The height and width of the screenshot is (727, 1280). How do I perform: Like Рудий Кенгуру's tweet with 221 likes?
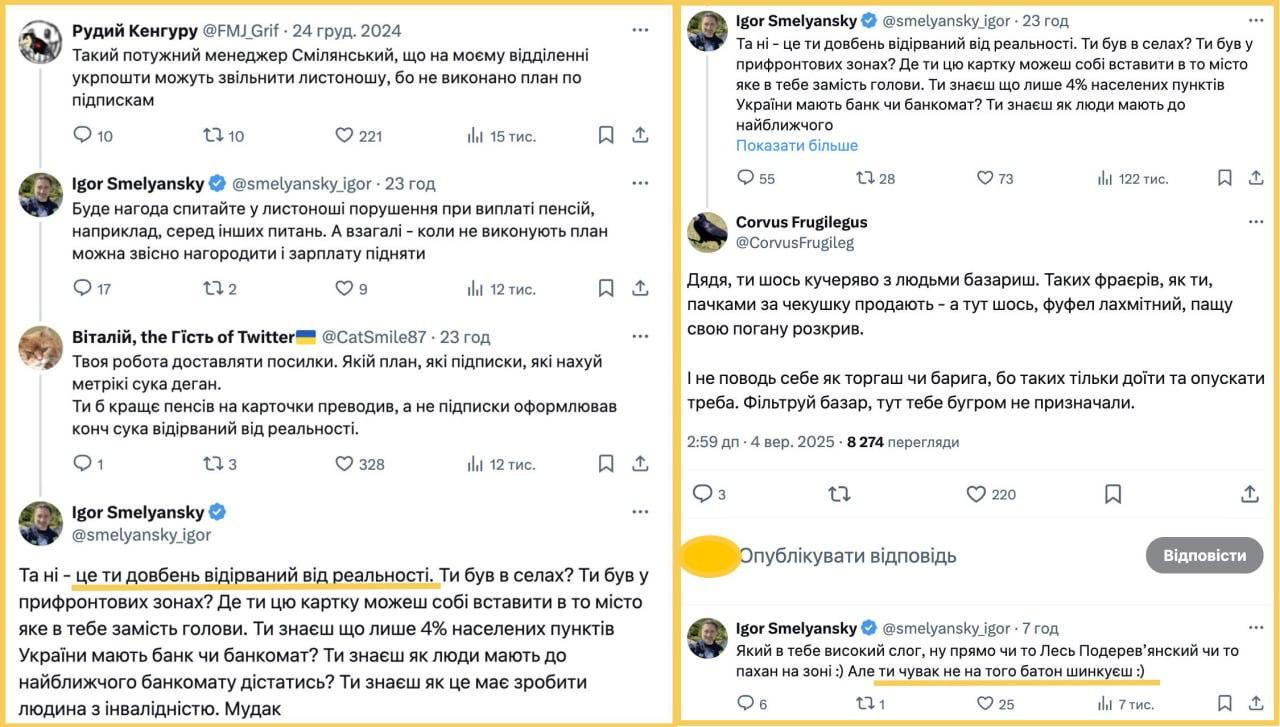click(x=344, y=136)
